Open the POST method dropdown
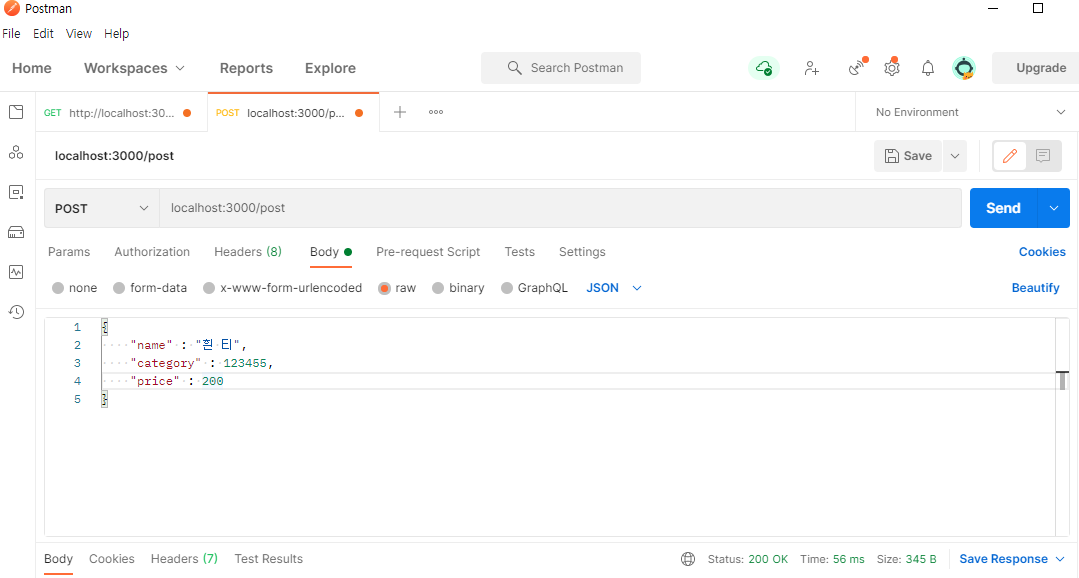 point(102,208)
